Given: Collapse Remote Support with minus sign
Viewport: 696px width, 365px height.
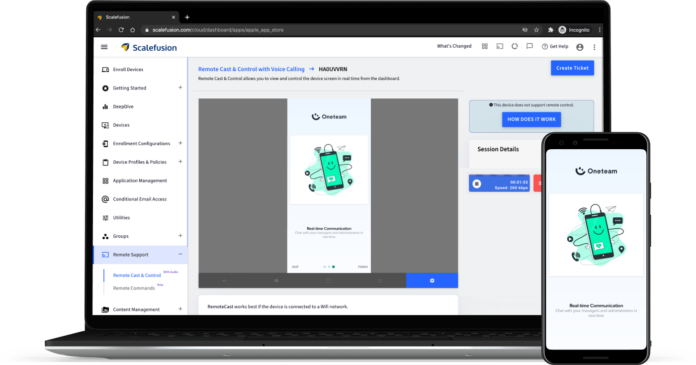Looking at the screenshot, I should coord(180,254).
